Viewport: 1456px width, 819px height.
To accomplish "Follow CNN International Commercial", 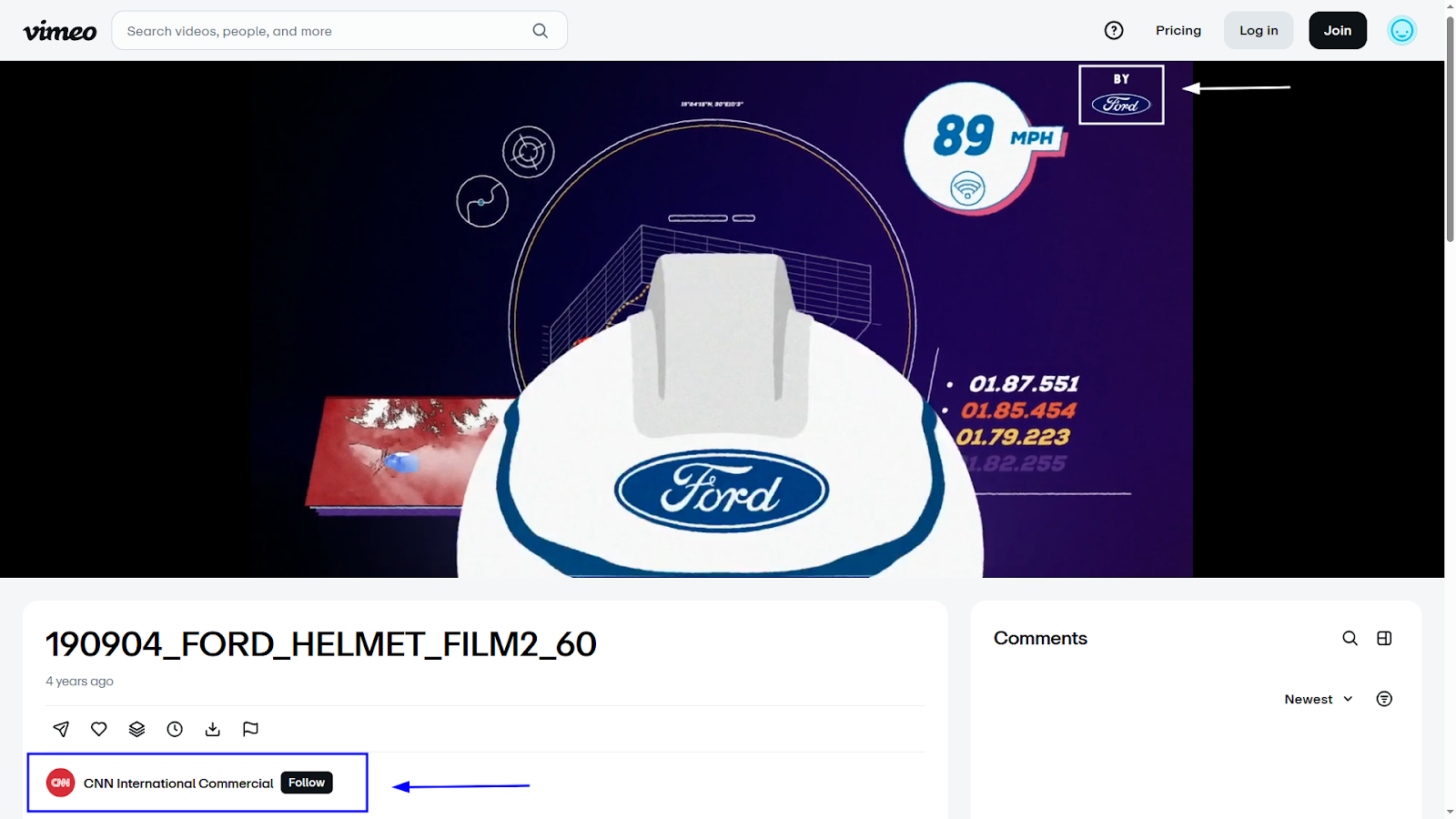I will coord(307,783).
